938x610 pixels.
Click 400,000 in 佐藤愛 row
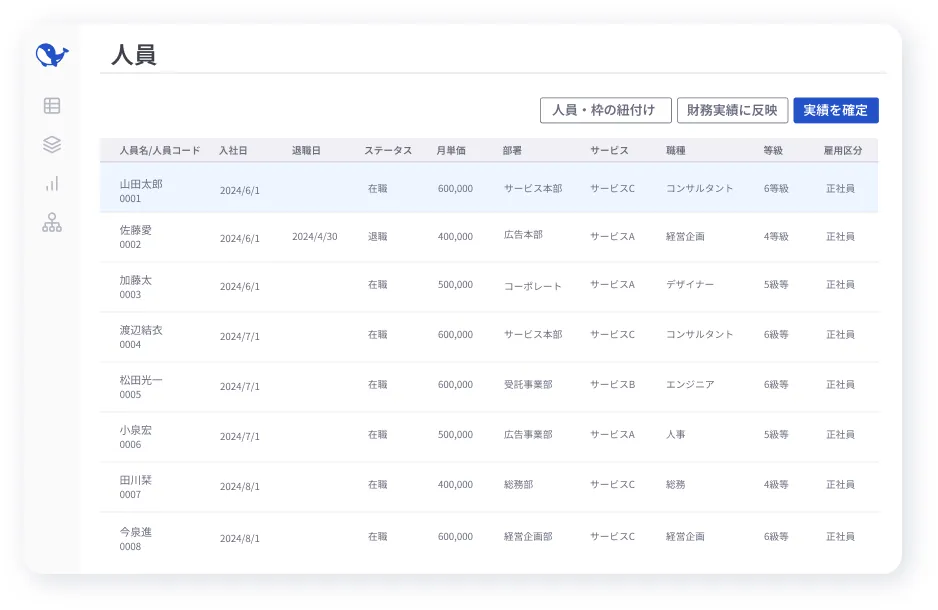coord(455,237)
